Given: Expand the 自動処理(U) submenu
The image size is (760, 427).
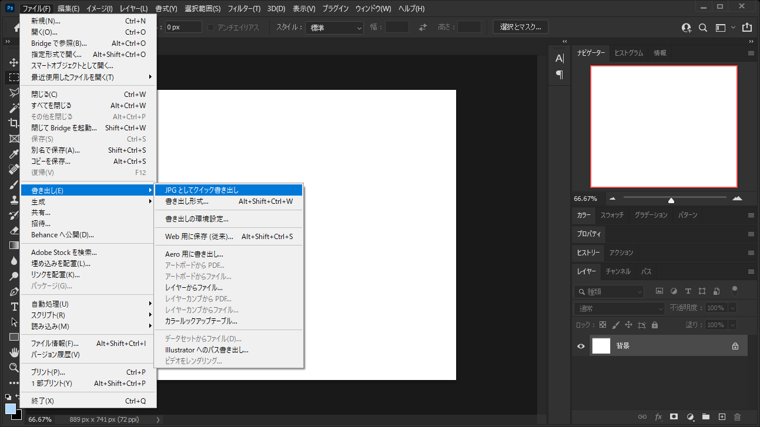Looking at the screenshot, I should (88, 304).
